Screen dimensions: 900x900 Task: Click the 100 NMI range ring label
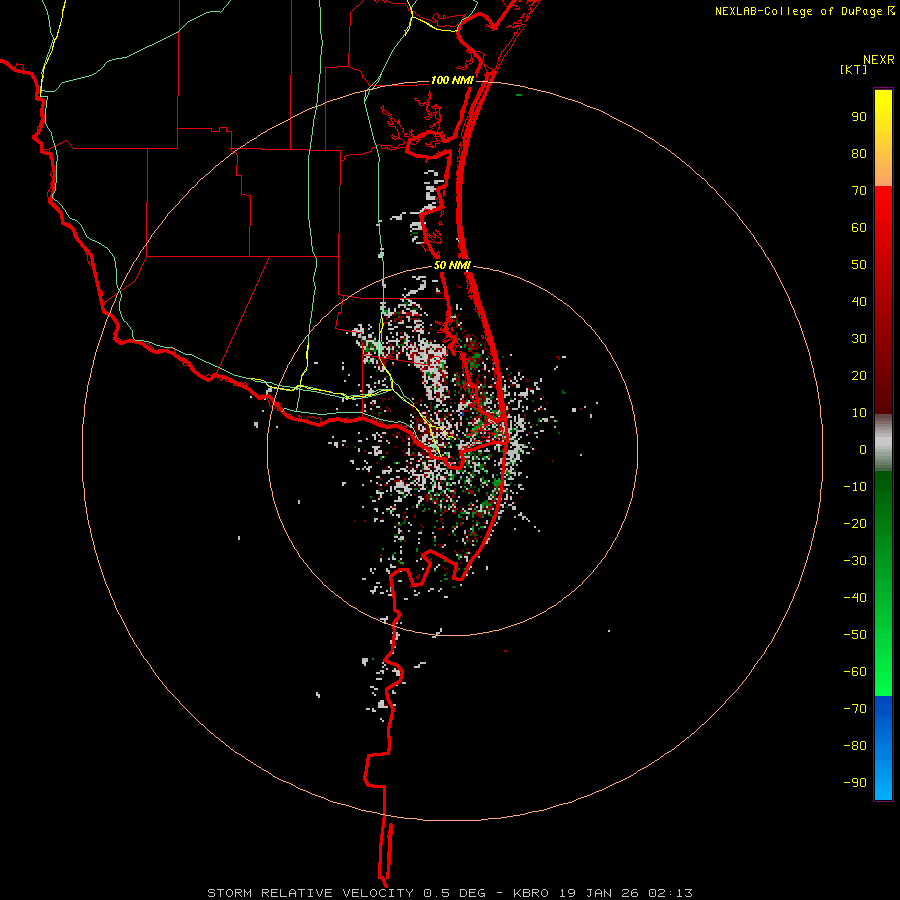click(x=452, y=80)
